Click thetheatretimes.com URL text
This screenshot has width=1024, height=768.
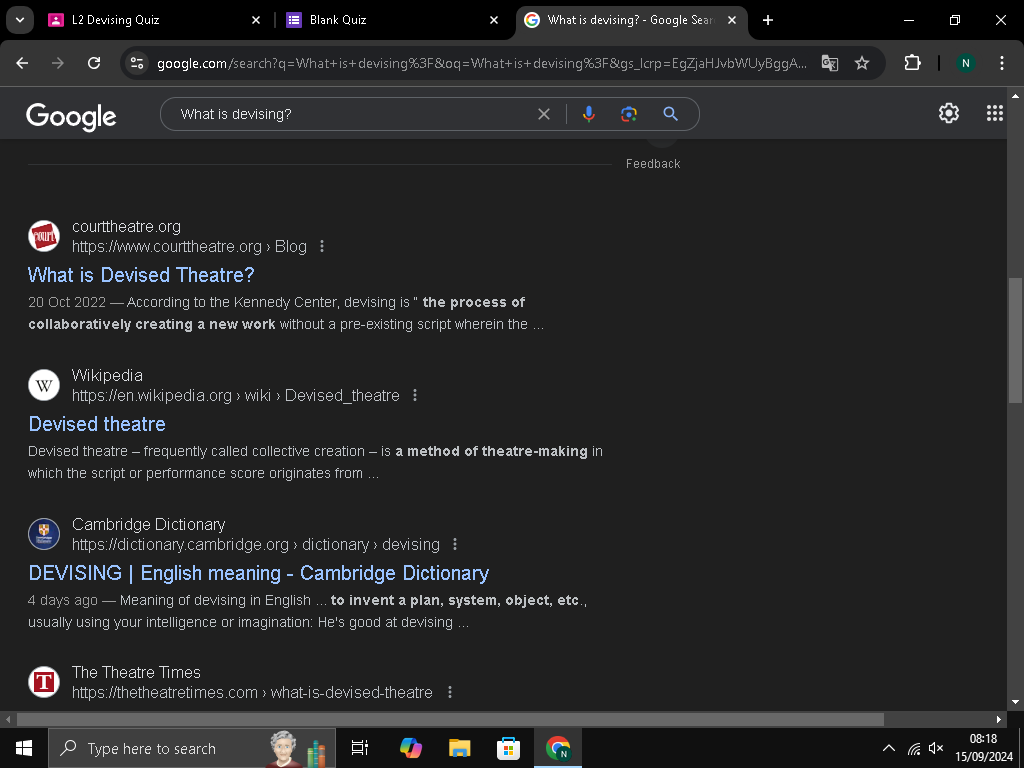pos(252,692)
